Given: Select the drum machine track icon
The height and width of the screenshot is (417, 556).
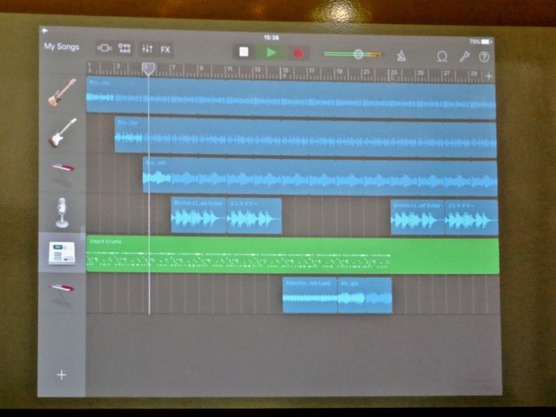Looking at the screenshot, I should (62, 252).
